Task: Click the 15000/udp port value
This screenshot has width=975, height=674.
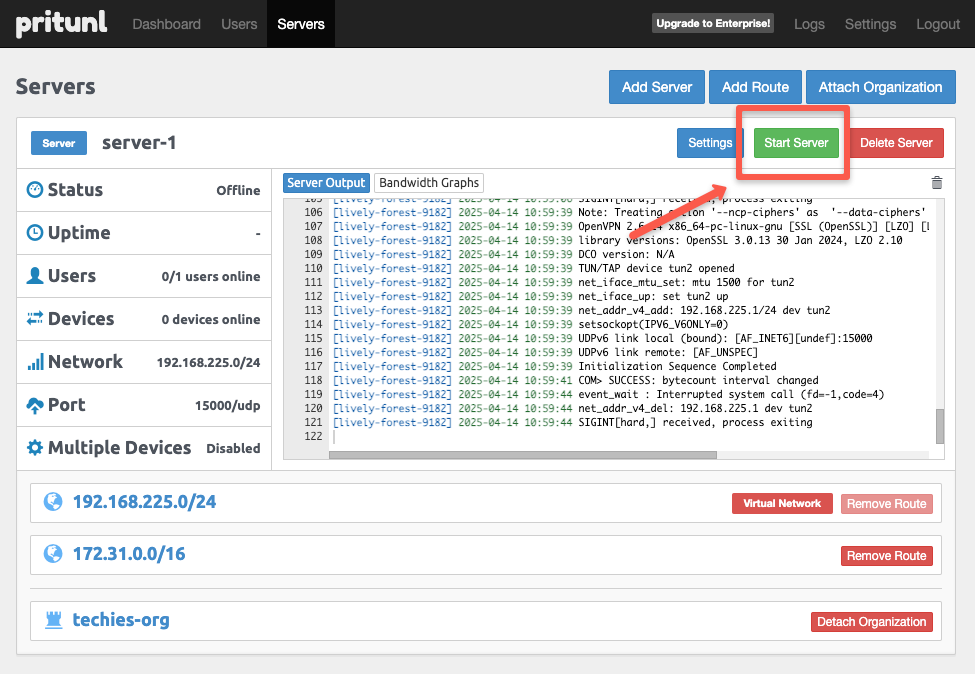Action: tap(227, 405)
